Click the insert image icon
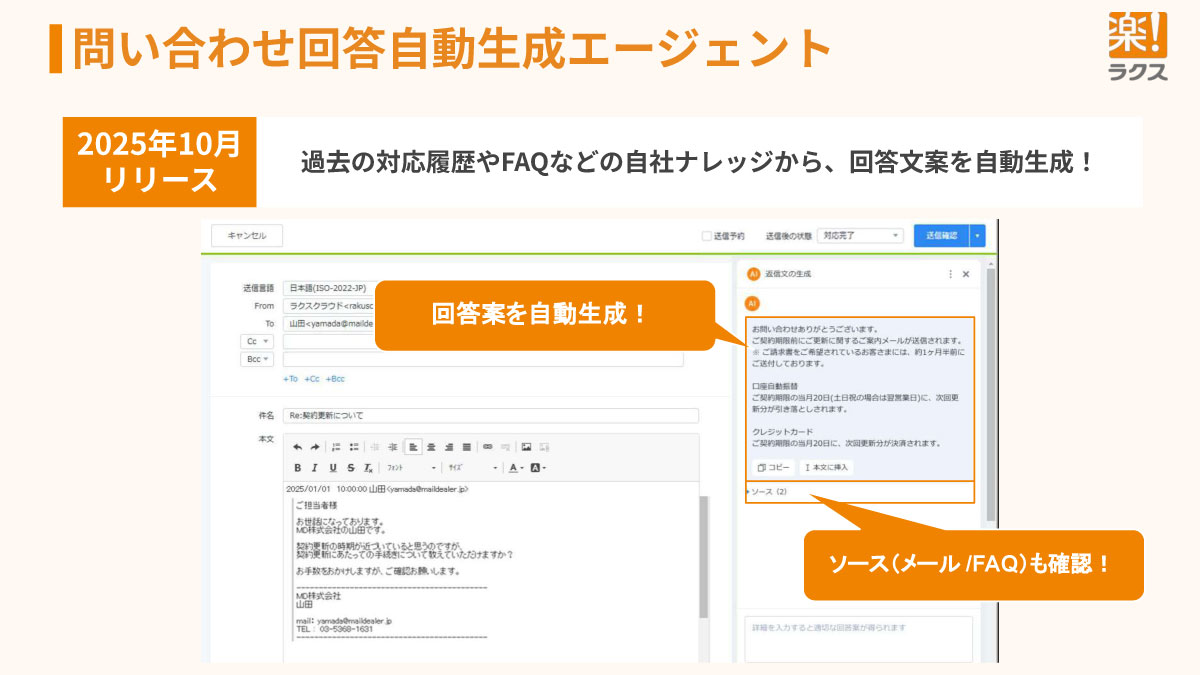 point(524,447)
